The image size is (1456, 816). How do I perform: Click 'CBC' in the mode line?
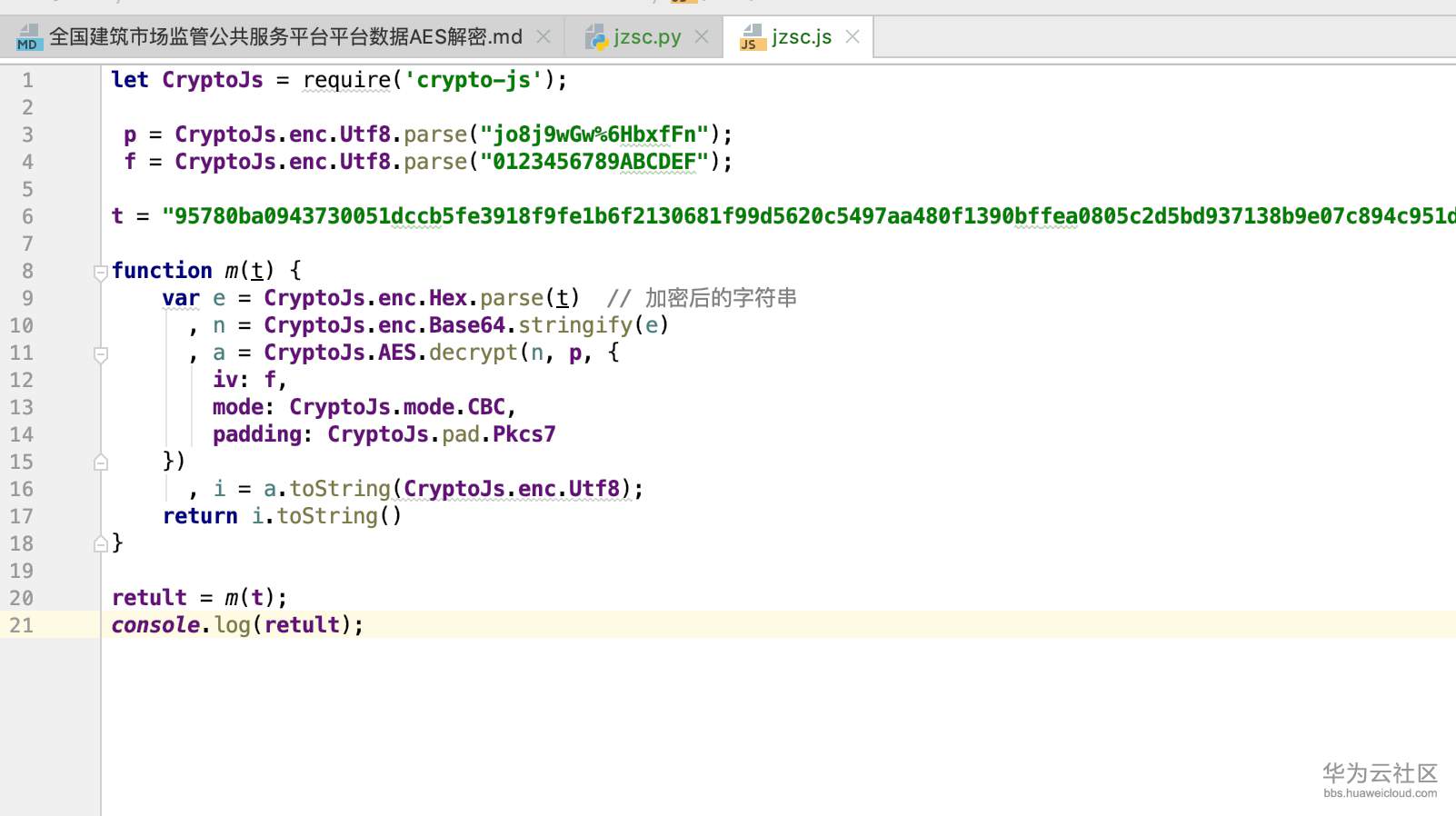(486, 407)
